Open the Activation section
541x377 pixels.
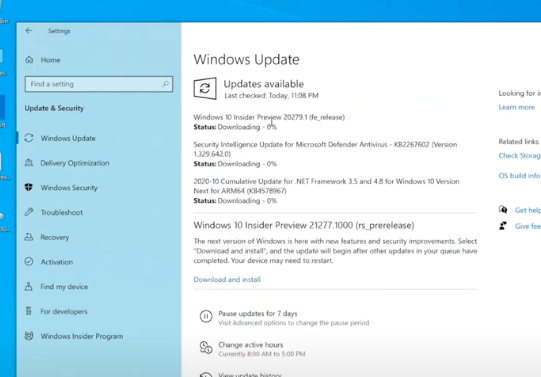click(57, 262)
